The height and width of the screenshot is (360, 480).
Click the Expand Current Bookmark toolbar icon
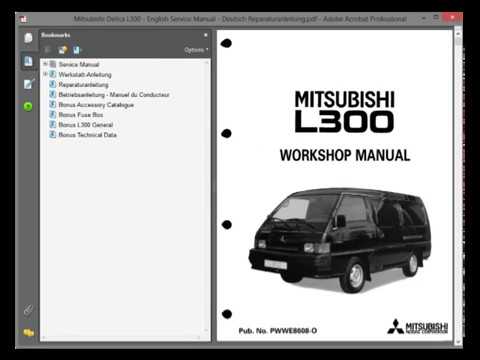click(x=77, y=50)
